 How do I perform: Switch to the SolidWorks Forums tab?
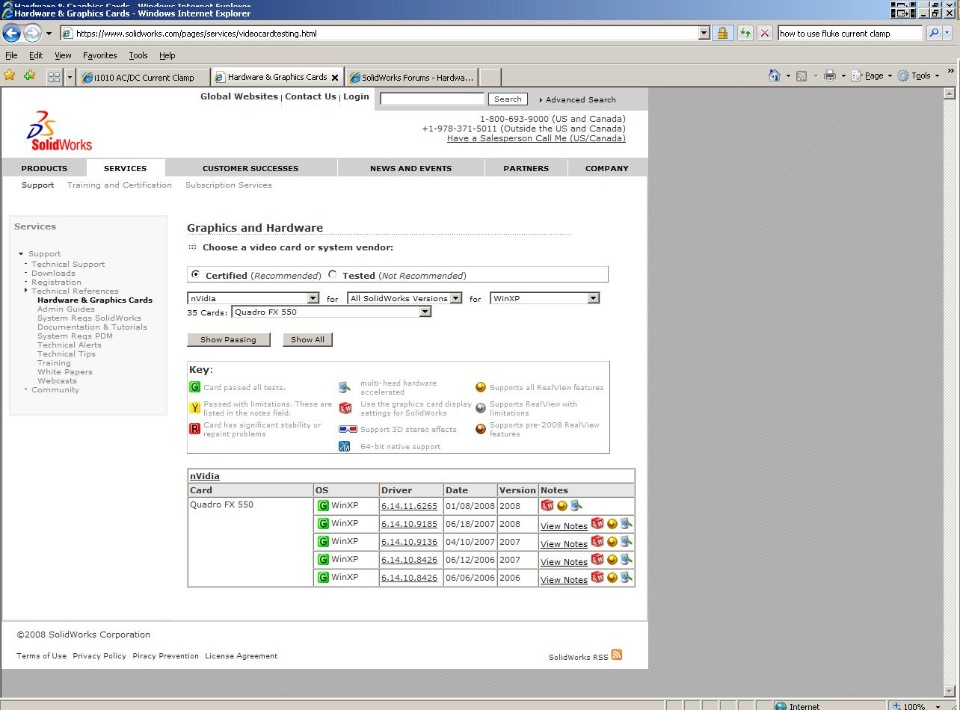[411, 77]
